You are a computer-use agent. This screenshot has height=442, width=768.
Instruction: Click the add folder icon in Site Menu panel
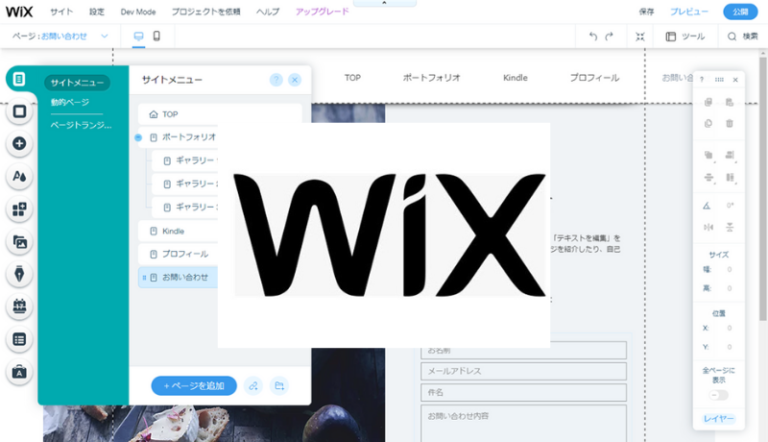coord(279,386)
